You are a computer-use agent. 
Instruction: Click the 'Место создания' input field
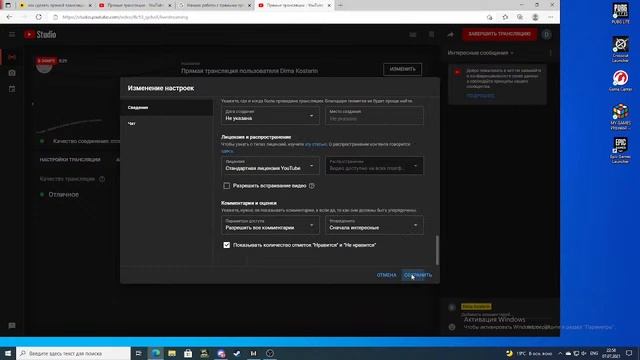pos(374,116)
